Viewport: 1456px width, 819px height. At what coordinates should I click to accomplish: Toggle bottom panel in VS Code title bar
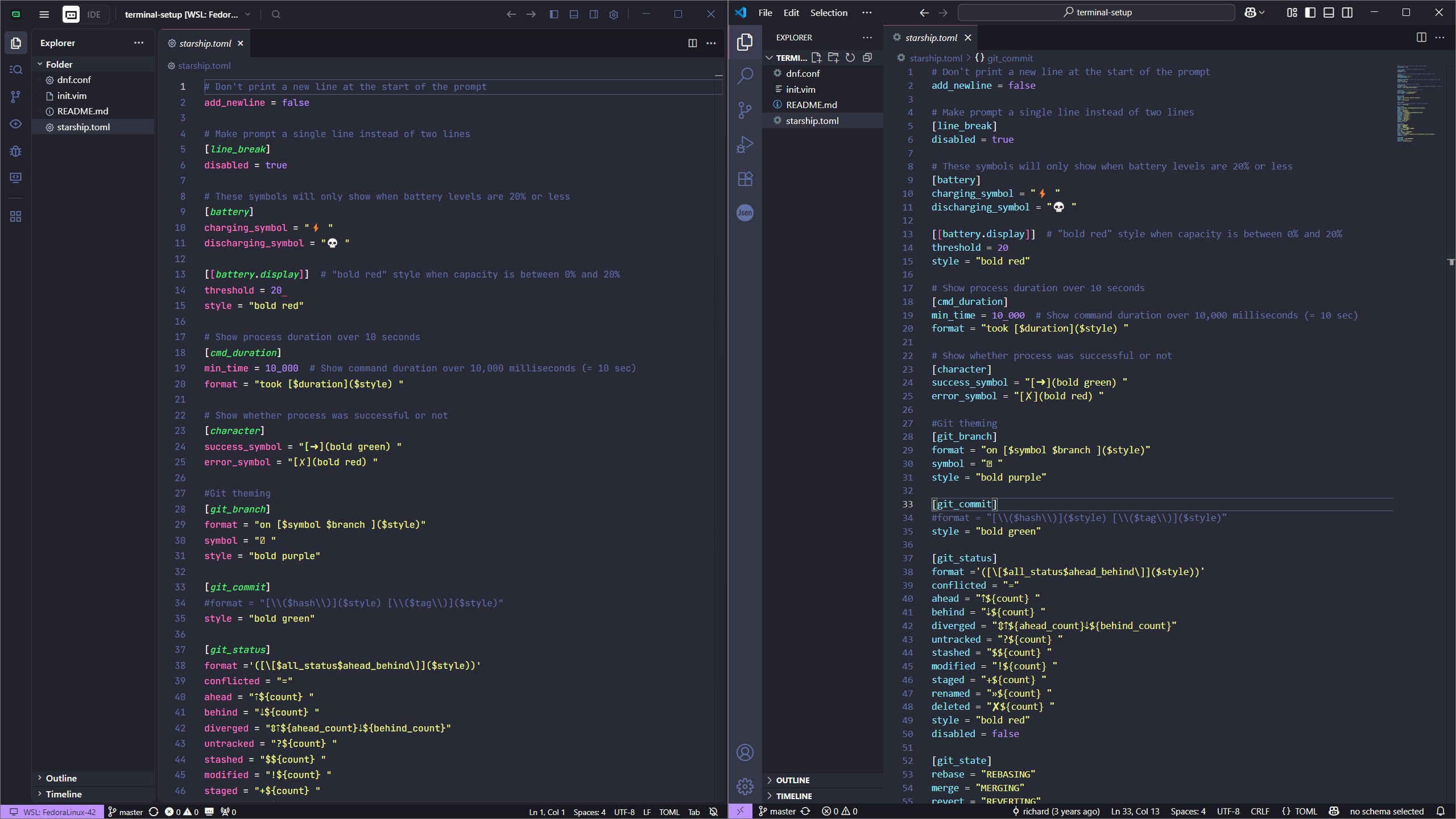1329,13
